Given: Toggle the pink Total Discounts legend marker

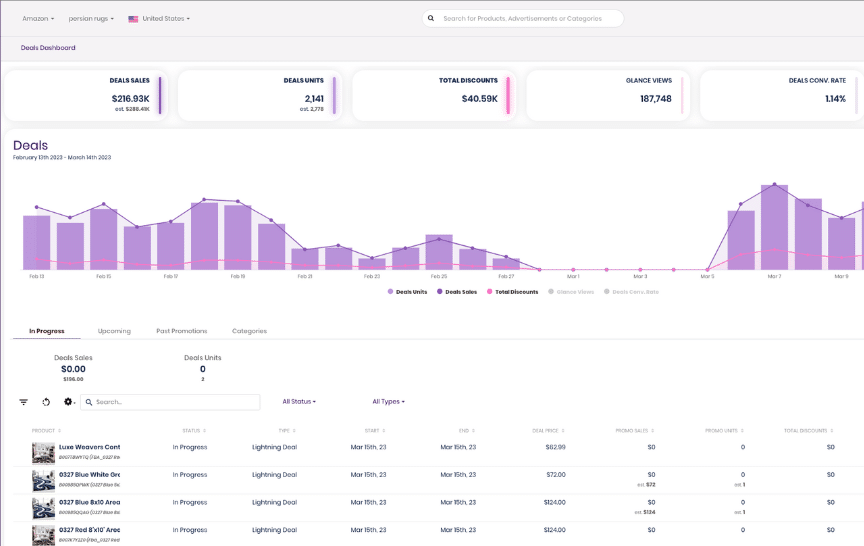Looking at the screenshot, I should (490, 292).
